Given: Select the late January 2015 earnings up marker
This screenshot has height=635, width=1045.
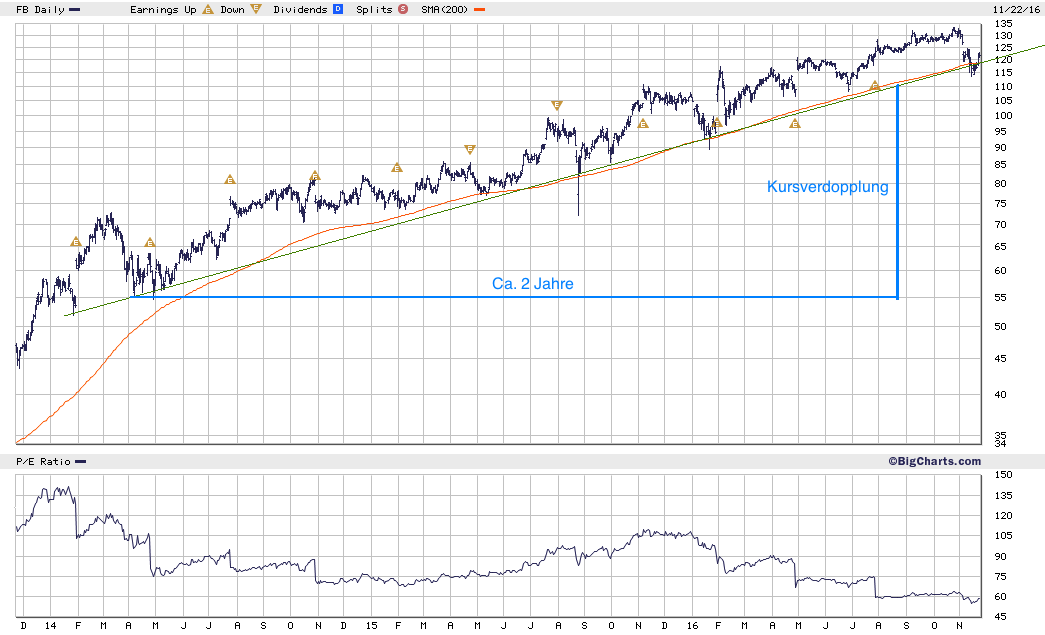Looking at the screenshot, I should [397, 168].
